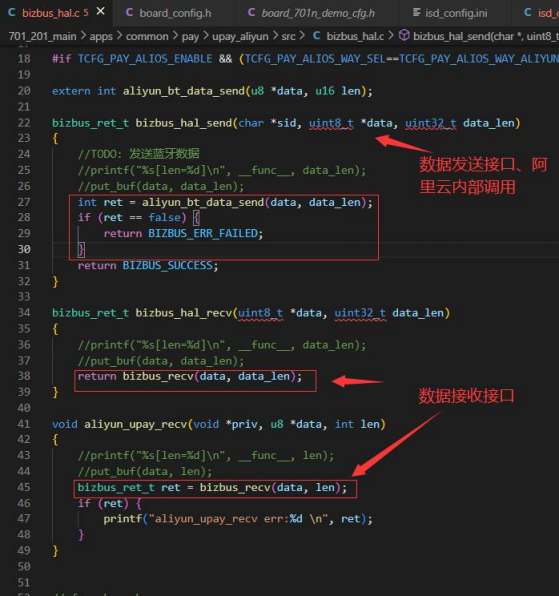Click C file icon on board_config.h tab

tap(129, 13)
